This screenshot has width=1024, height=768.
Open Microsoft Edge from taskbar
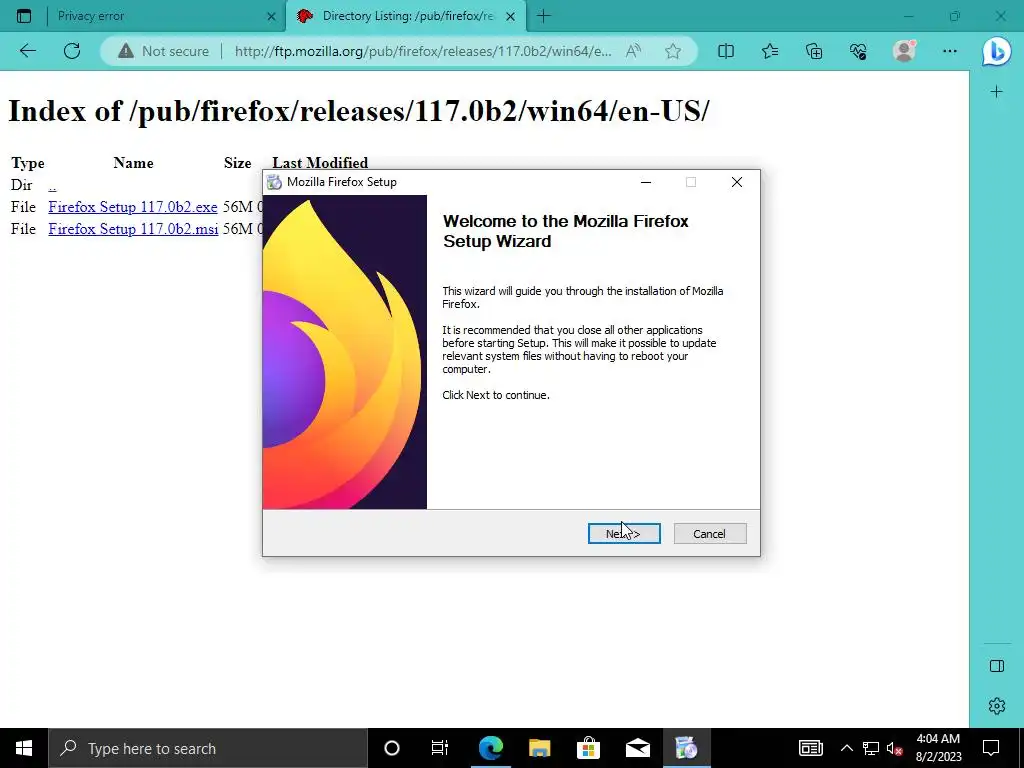490,748
